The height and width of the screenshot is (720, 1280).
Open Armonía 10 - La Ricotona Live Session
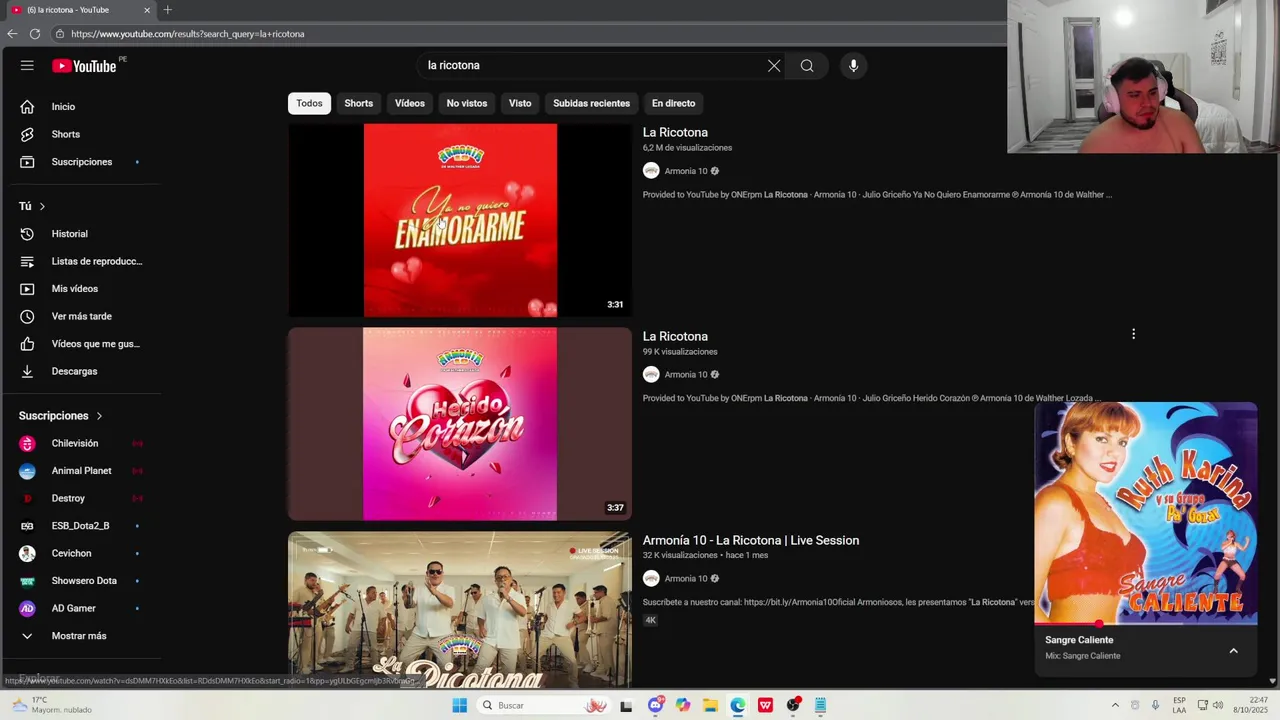pyautogui.click(x=751, y=540)
